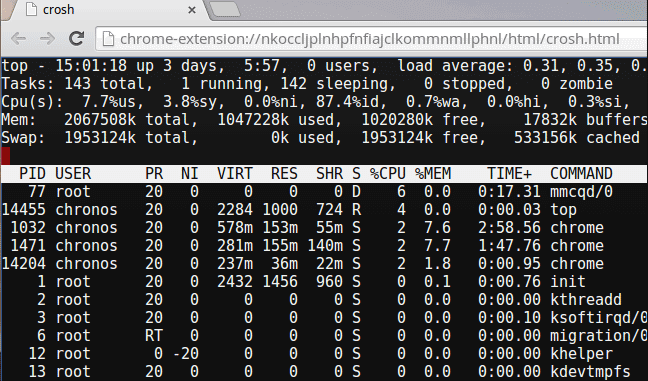Click '7.7%us' CPU user value
648x381 pixels.
pos(109,102)
